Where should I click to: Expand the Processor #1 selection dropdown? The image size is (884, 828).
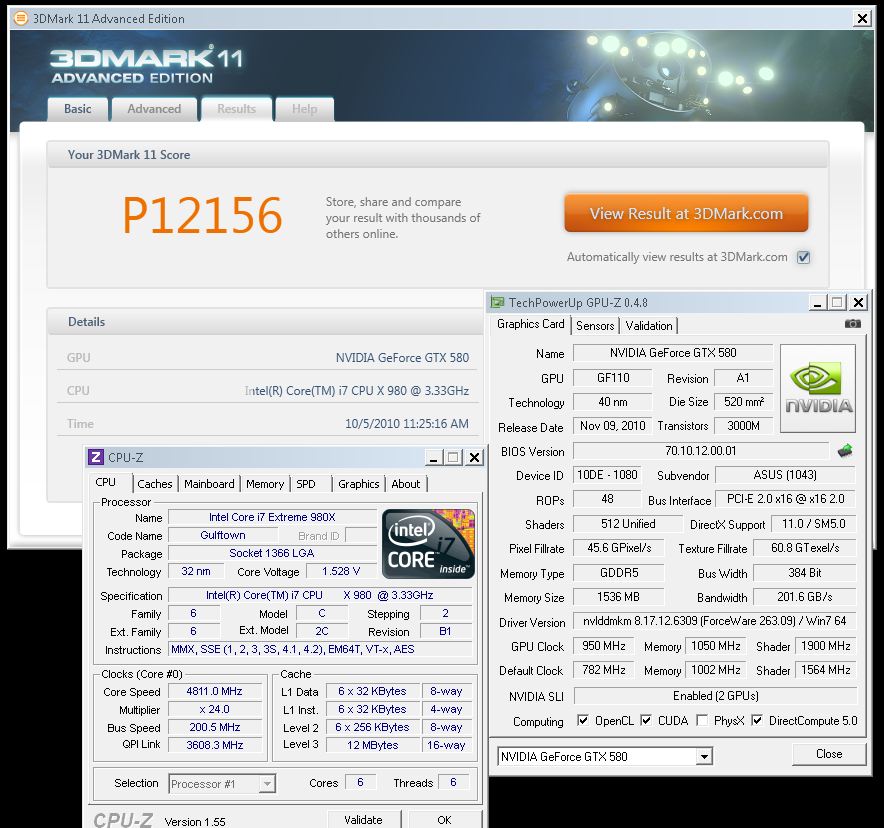(267, 784)
